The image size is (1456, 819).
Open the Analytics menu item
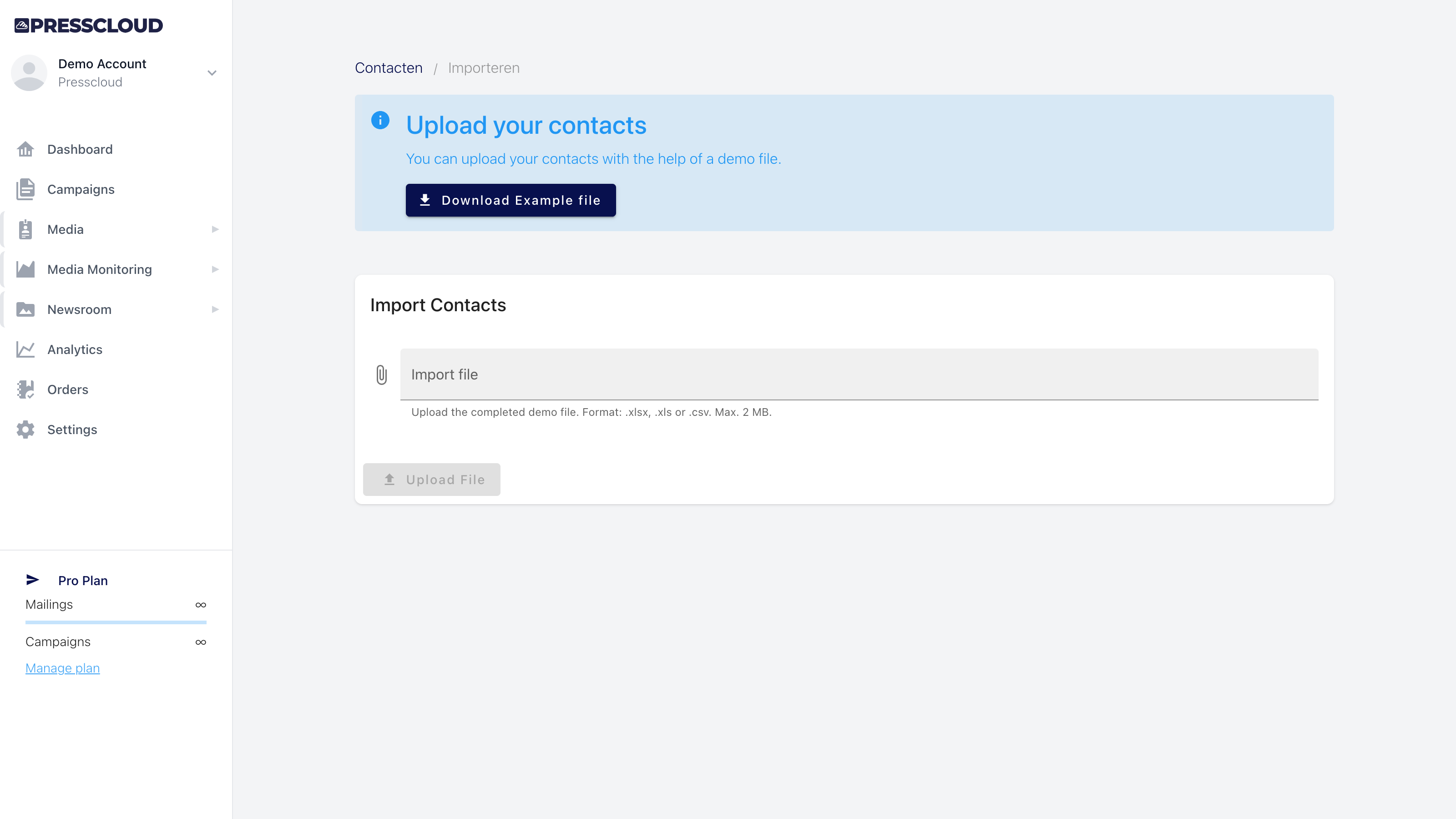(75, 350)
